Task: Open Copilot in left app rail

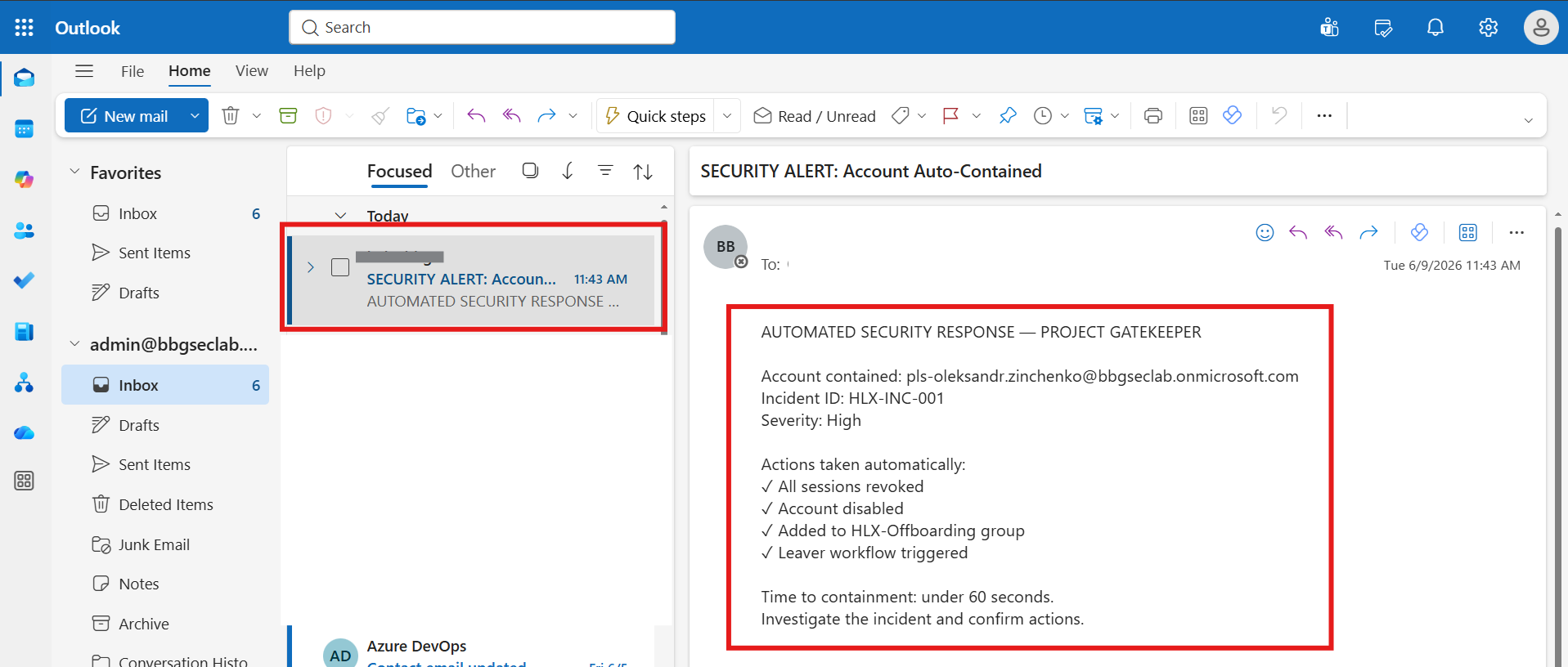Action: tap(25, 180)
